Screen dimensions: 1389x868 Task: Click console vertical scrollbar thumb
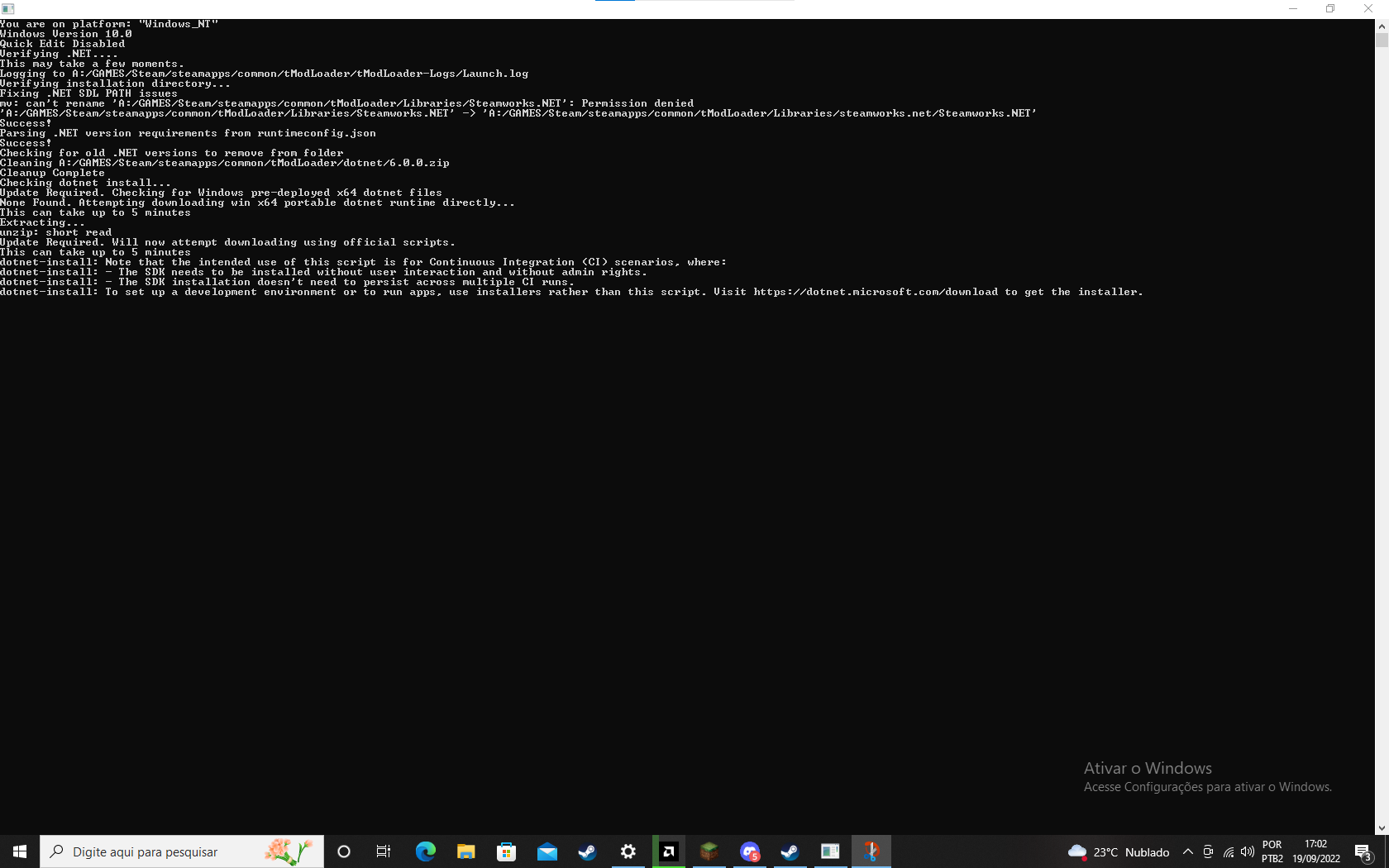pyautogui.click(x=1382, y=40)
